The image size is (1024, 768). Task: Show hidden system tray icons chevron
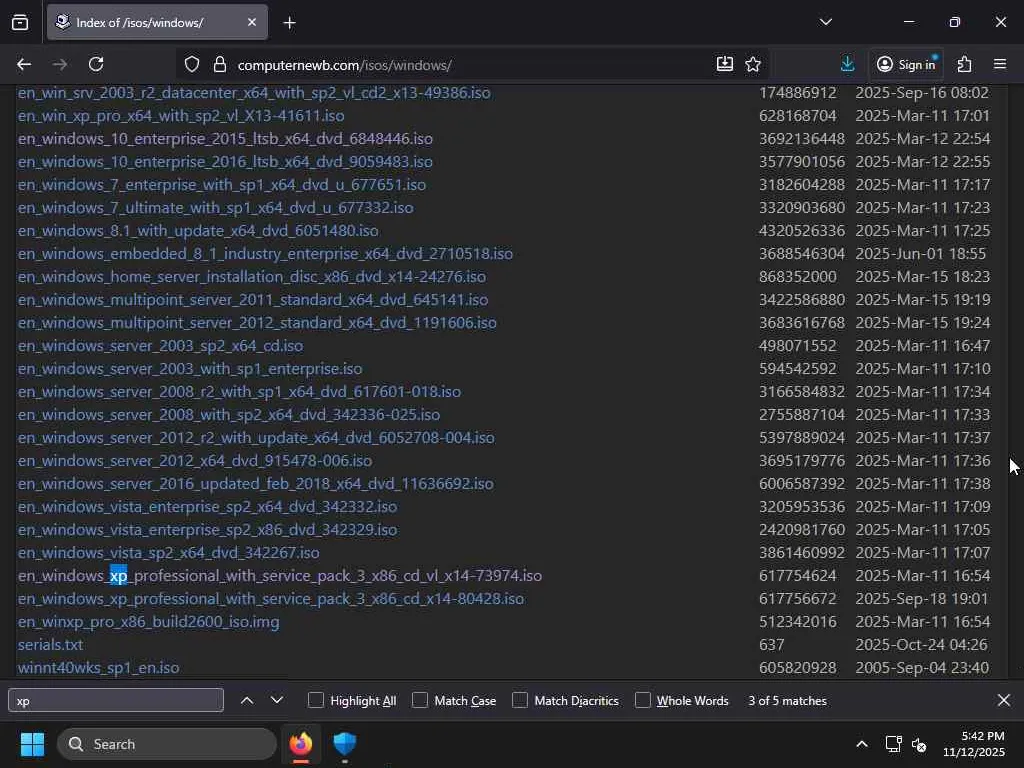coord(862,744)
